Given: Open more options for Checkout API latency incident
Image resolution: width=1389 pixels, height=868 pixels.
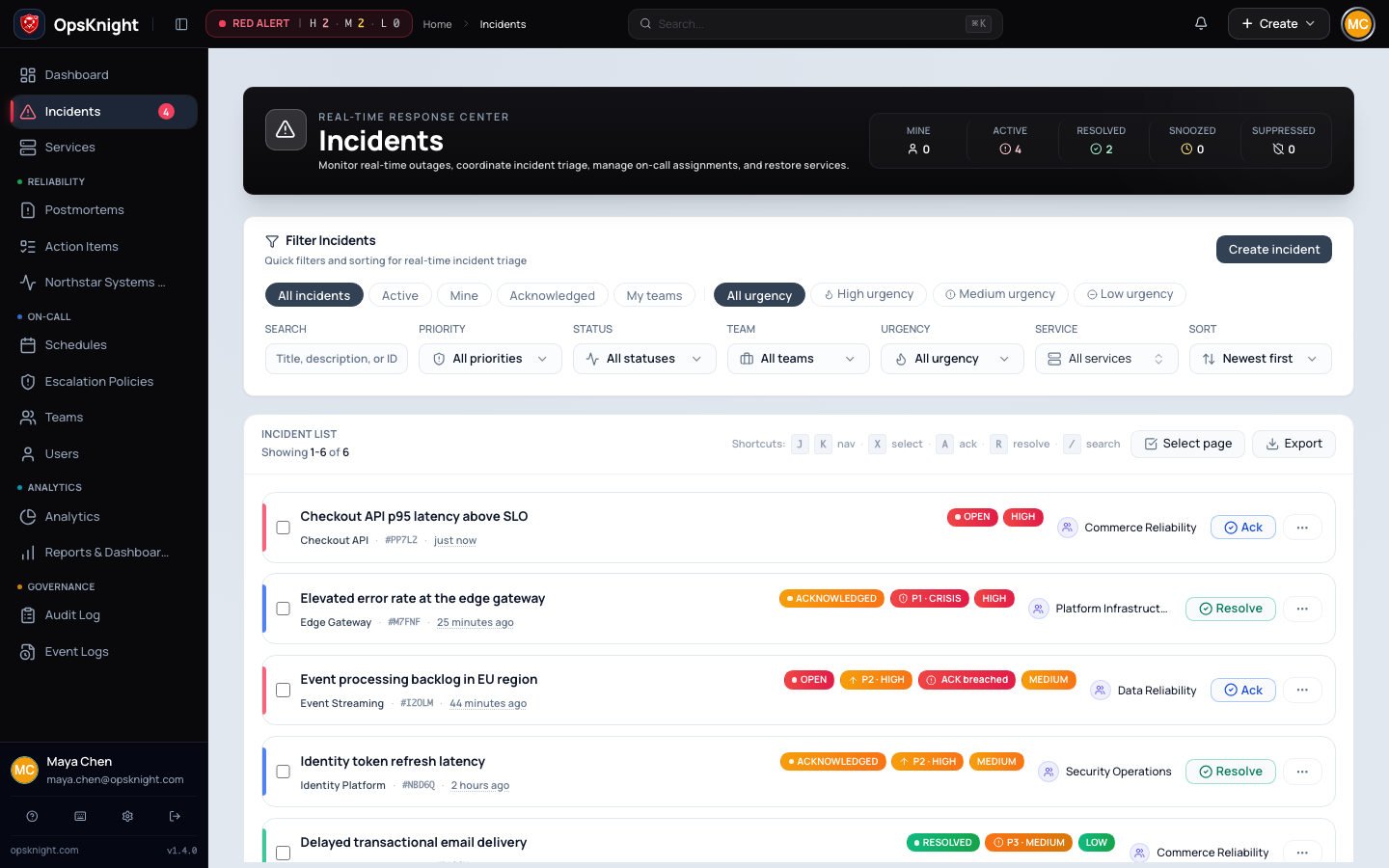Looking at the screenshot, I should tap(1302, 528).
